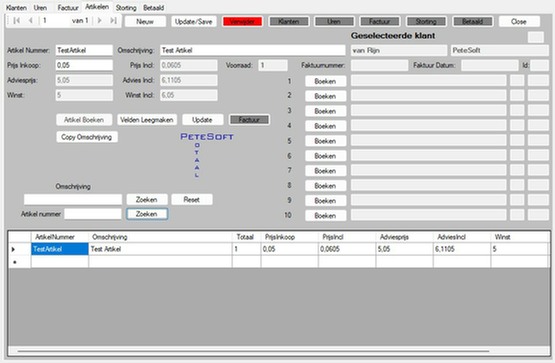Viewport: 555px width, 363px height.
Task: Jump to last record navigator icon
Action: point(113,21)
